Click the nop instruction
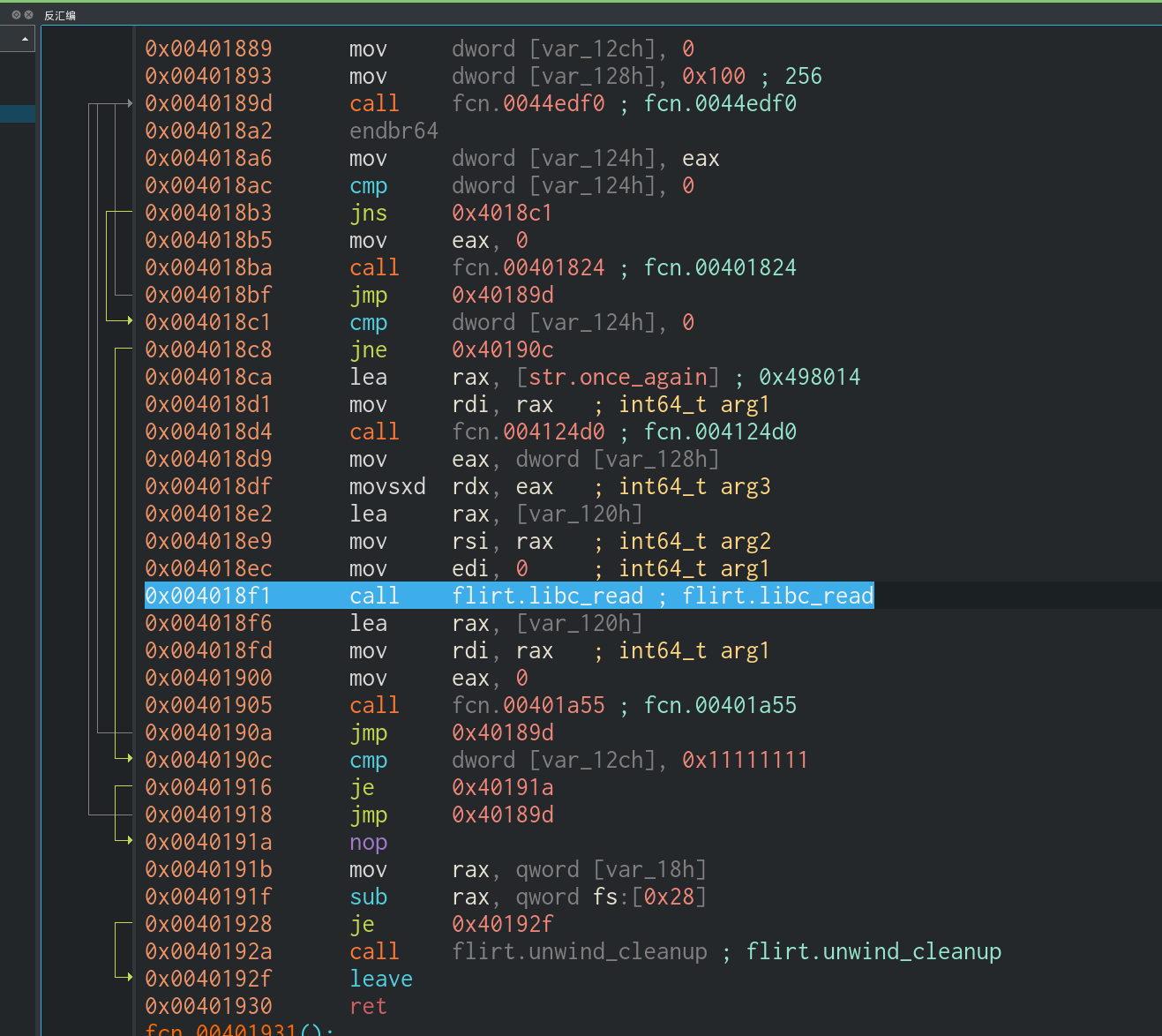Screen dimensions: 1162x1036 coord(369,842)
